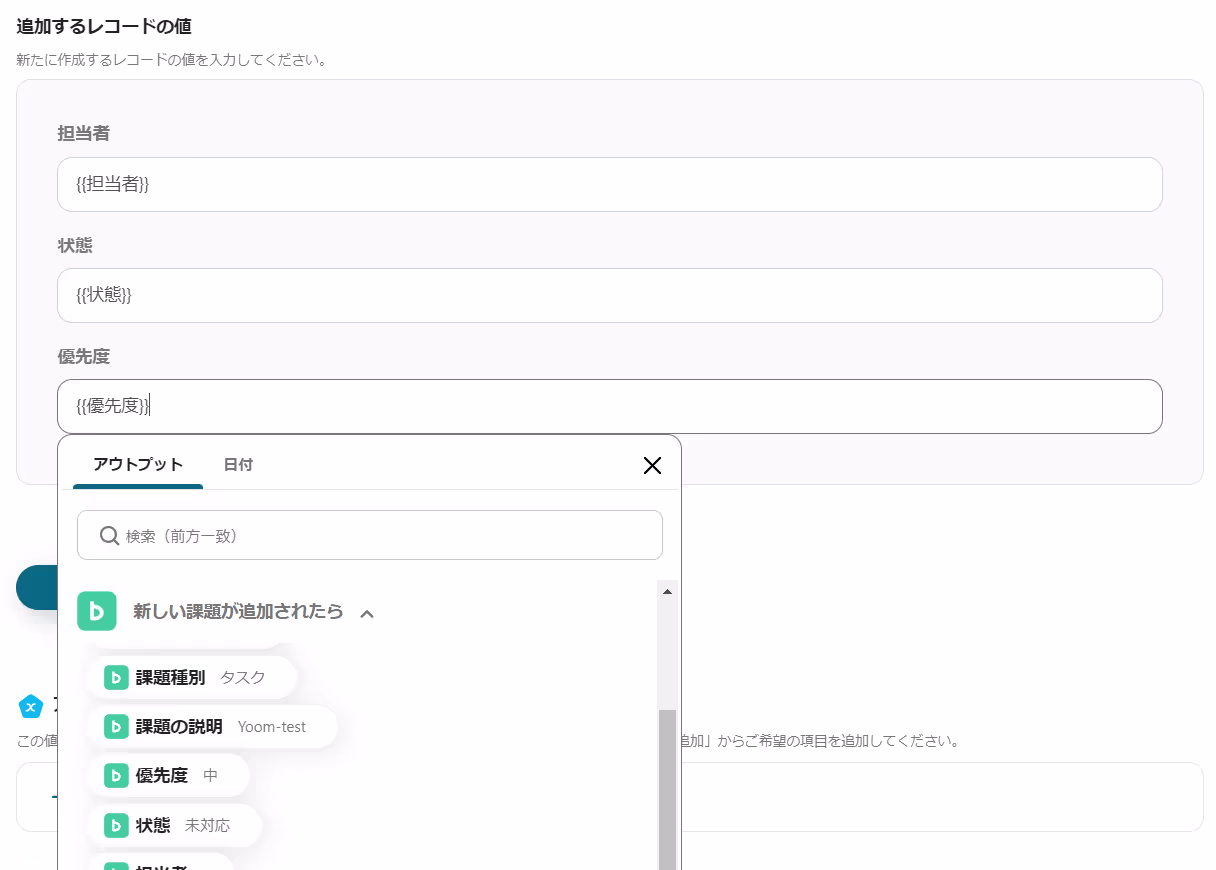
Task: Click the popup list scrollbar thumb
Action: [667, 789]
